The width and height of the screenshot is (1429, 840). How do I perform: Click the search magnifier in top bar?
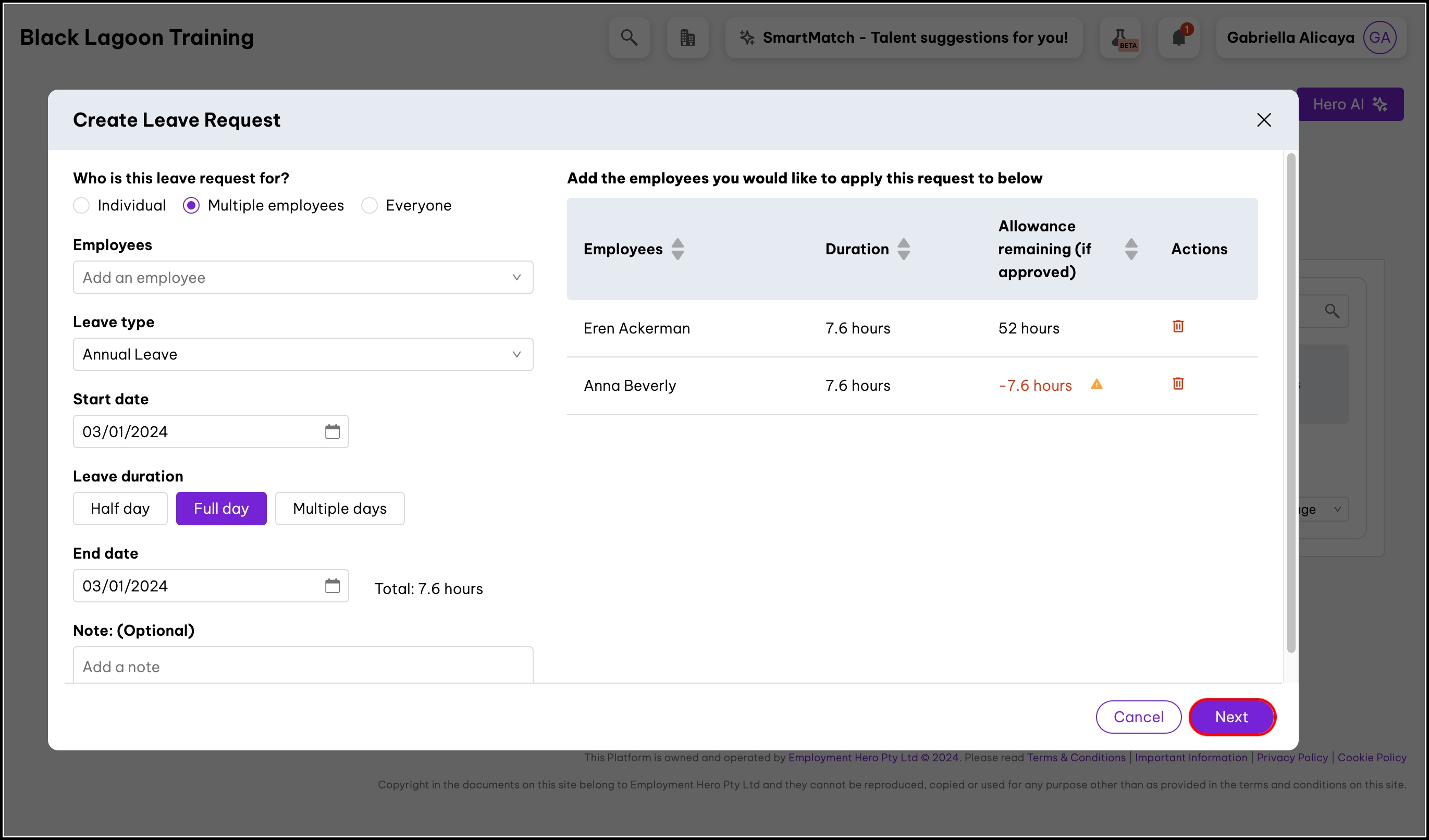629,38
